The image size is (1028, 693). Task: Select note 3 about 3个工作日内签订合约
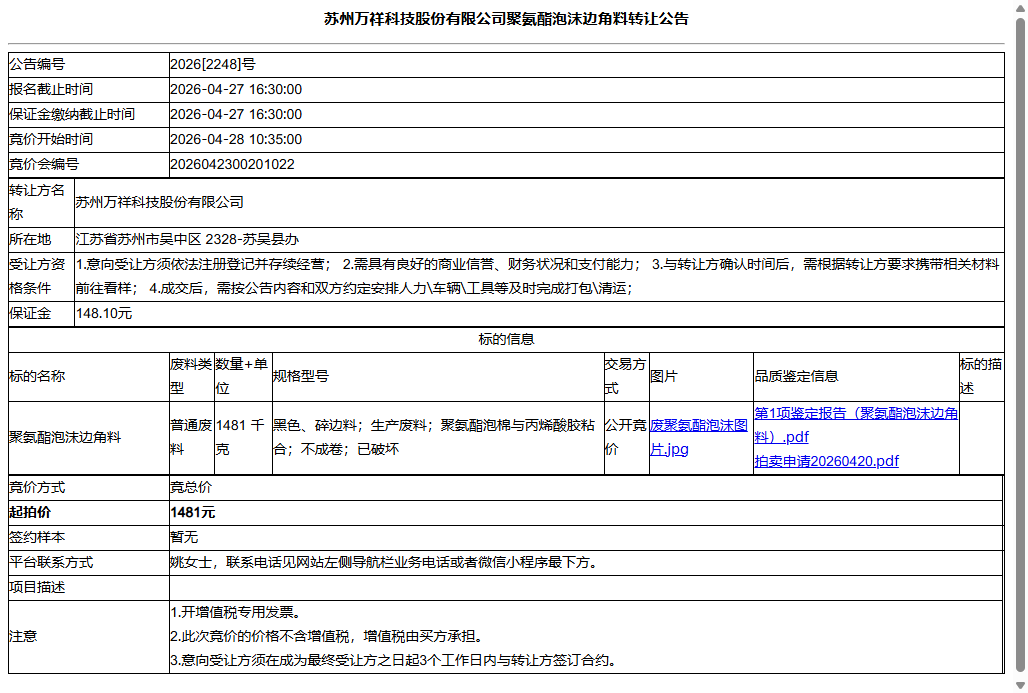click(x=395, y=660)
